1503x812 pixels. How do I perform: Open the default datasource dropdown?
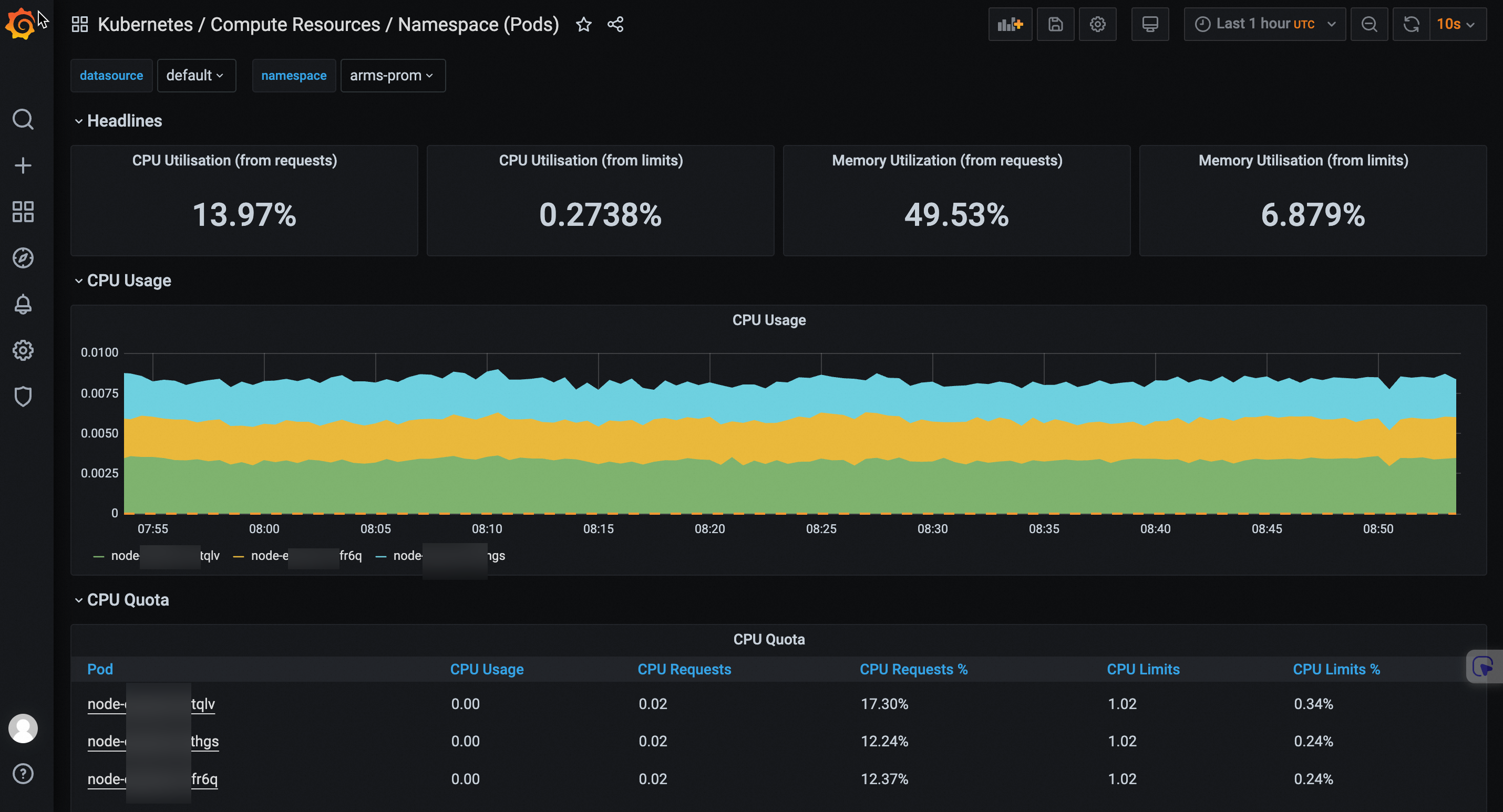(196, 75)
